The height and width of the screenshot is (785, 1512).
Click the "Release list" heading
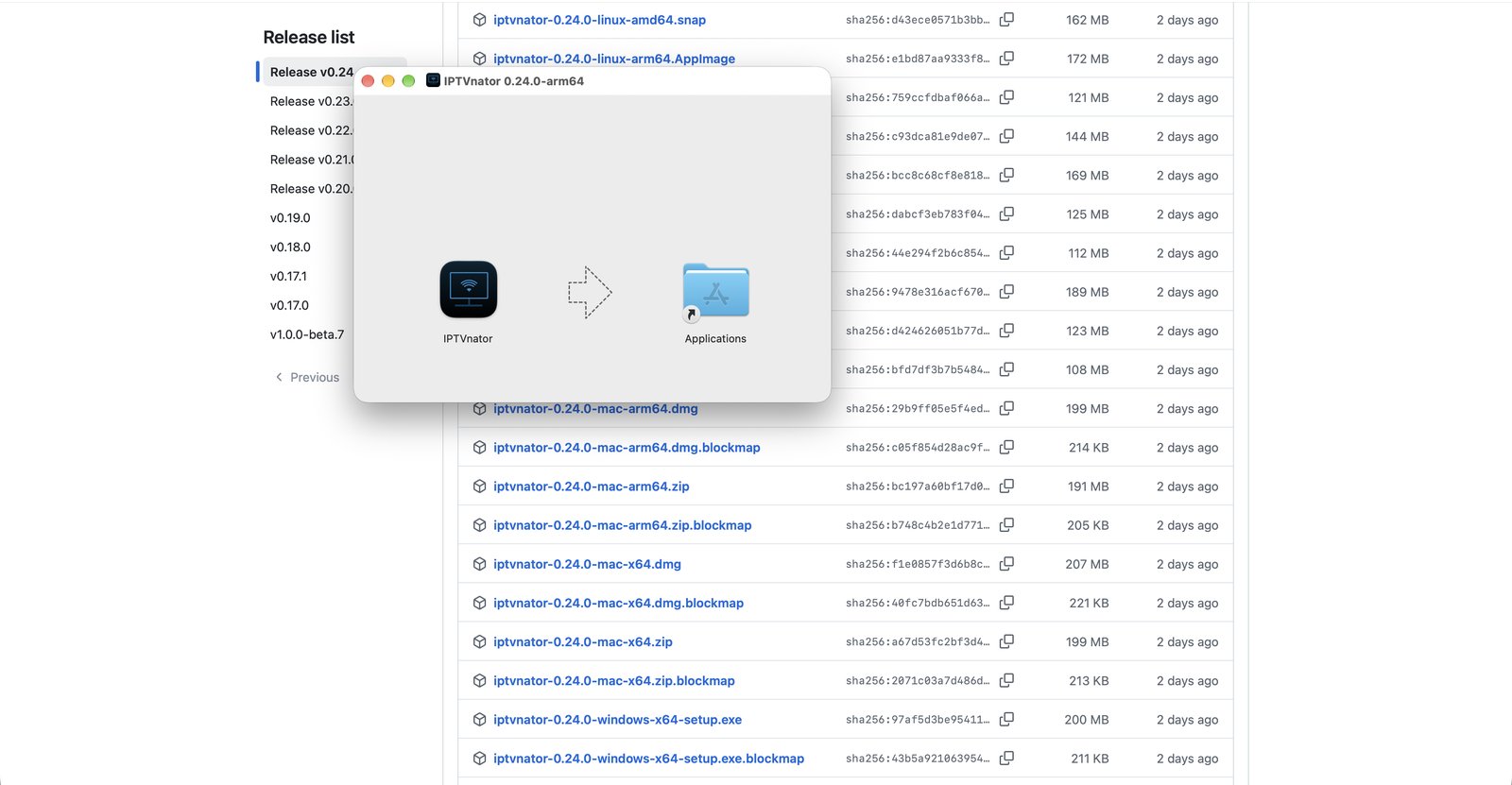(309, 37)
